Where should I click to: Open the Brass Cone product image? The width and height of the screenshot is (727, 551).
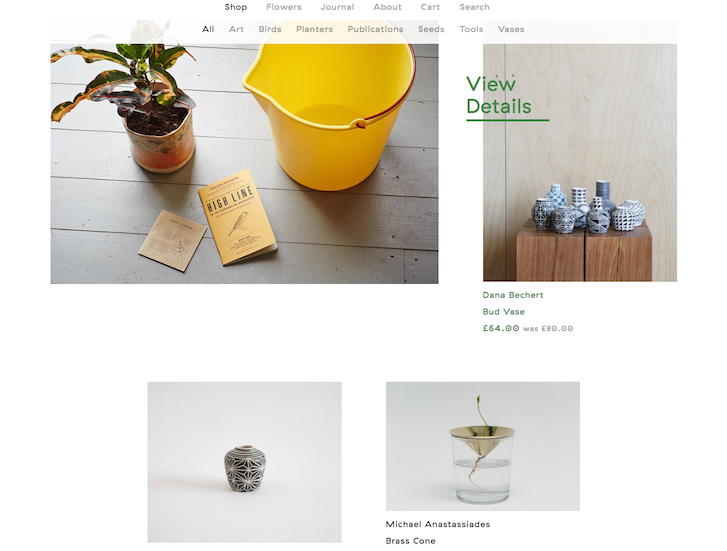(x=483, y=446)
